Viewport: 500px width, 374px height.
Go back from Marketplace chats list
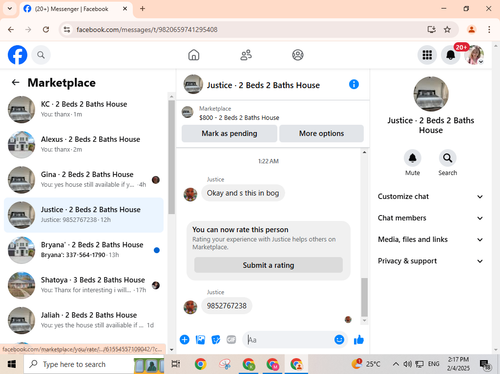(15, 82)
